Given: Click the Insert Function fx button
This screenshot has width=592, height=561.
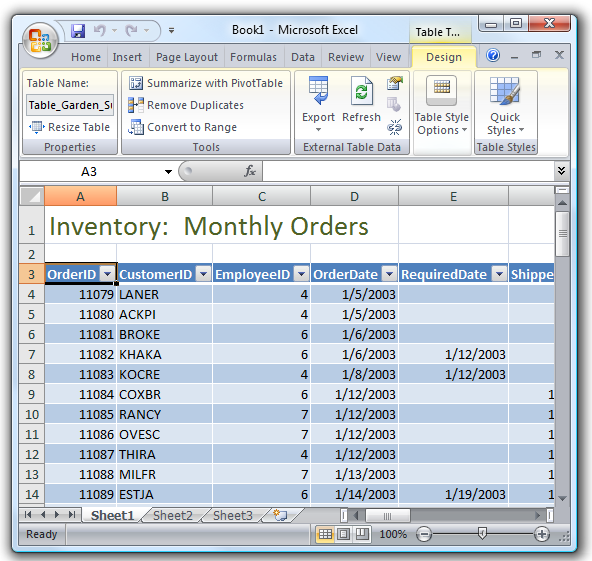Looking at the screenshot, I should (x=250, y=172).
